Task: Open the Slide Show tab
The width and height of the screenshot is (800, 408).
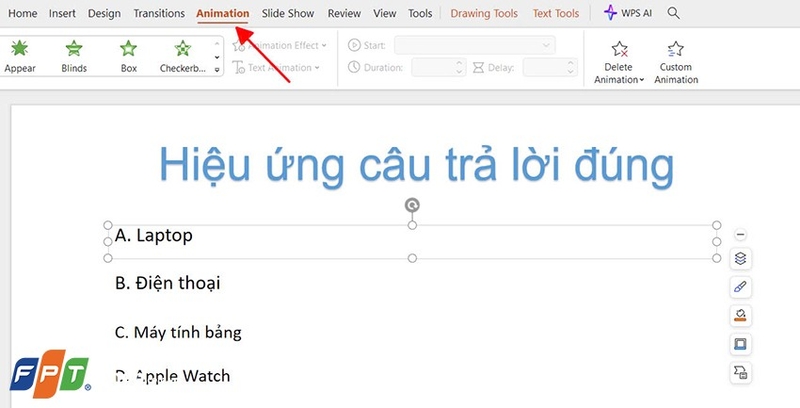Action: point(288,13)
